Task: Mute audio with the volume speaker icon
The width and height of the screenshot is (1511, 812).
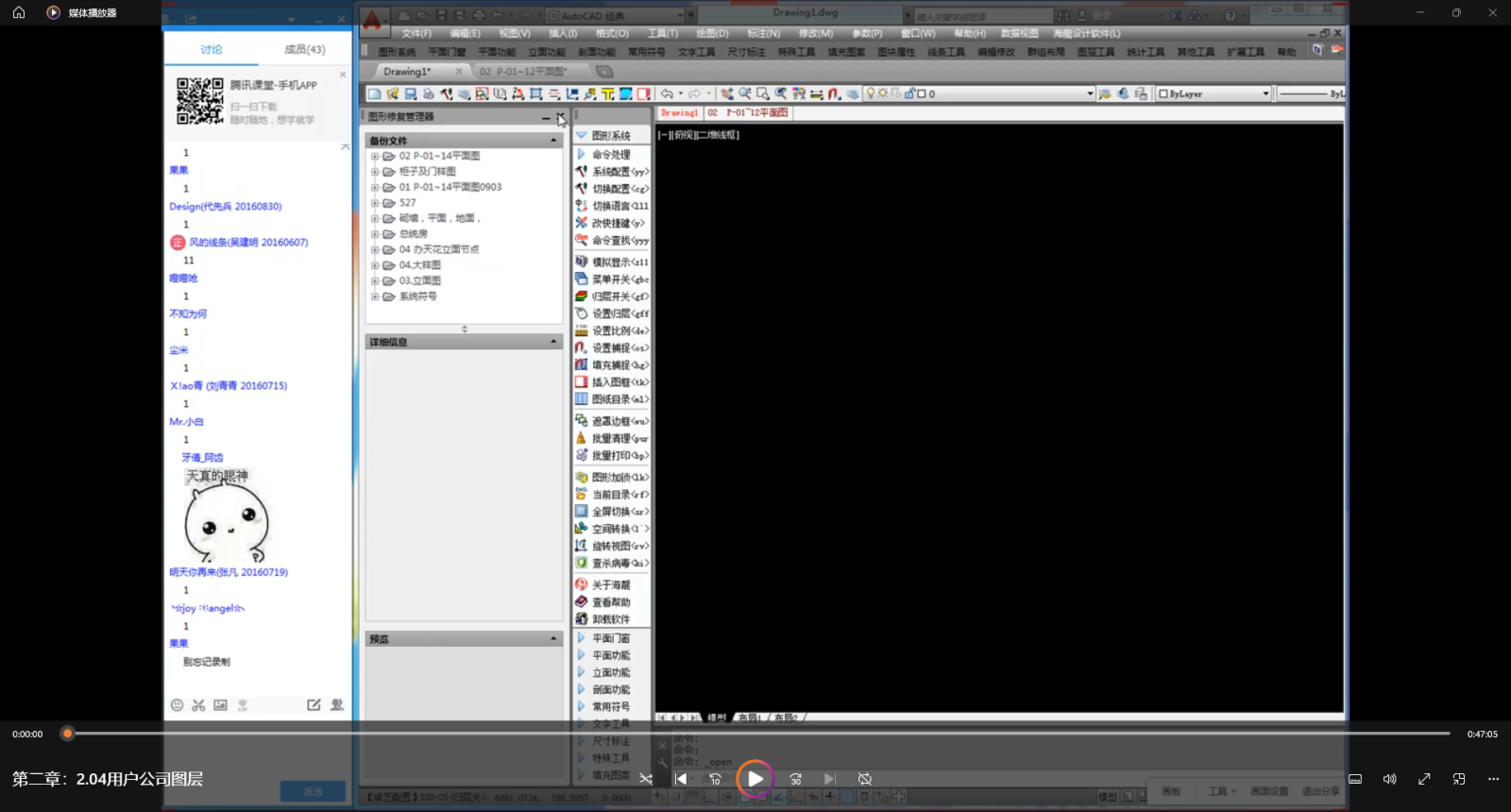Action: (x=1389, y=779)
